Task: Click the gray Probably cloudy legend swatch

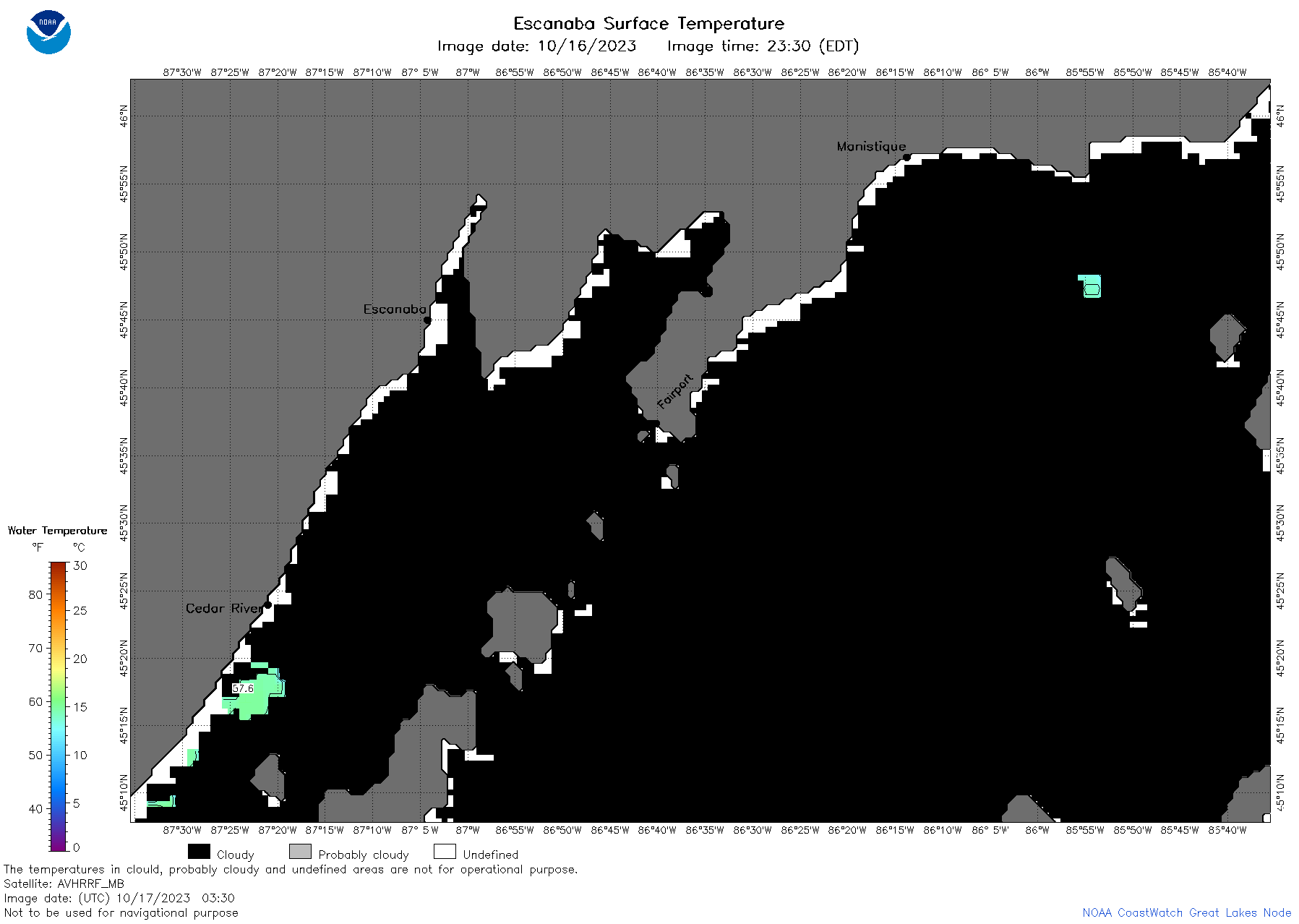Action: click(x=300, y=852)
